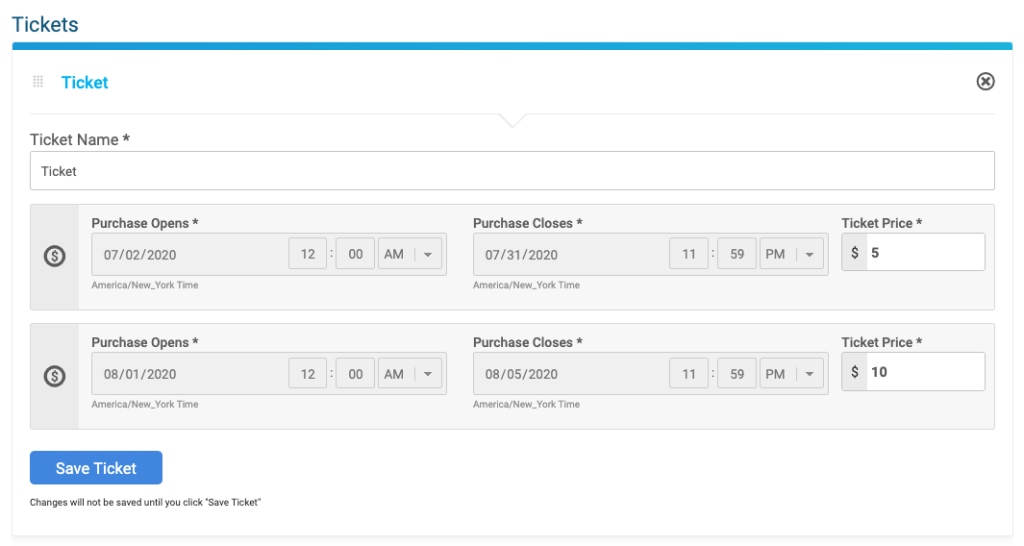The width and height of the screenshot is (1024, 546).
Task: Click America/New_York Time under 07/02/2020
Action: click(145, 285)
